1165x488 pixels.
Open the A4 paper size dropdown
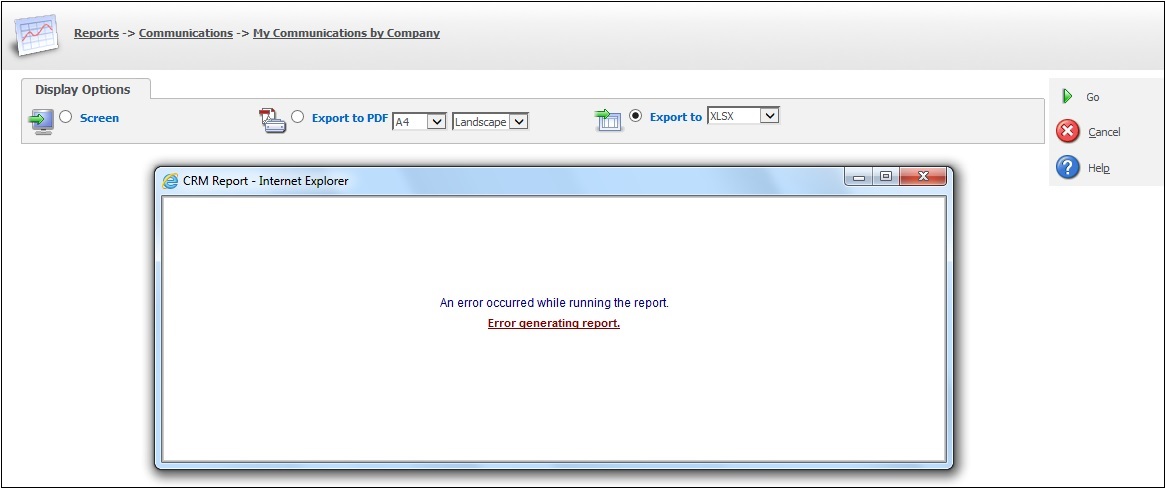click(419, 121)
